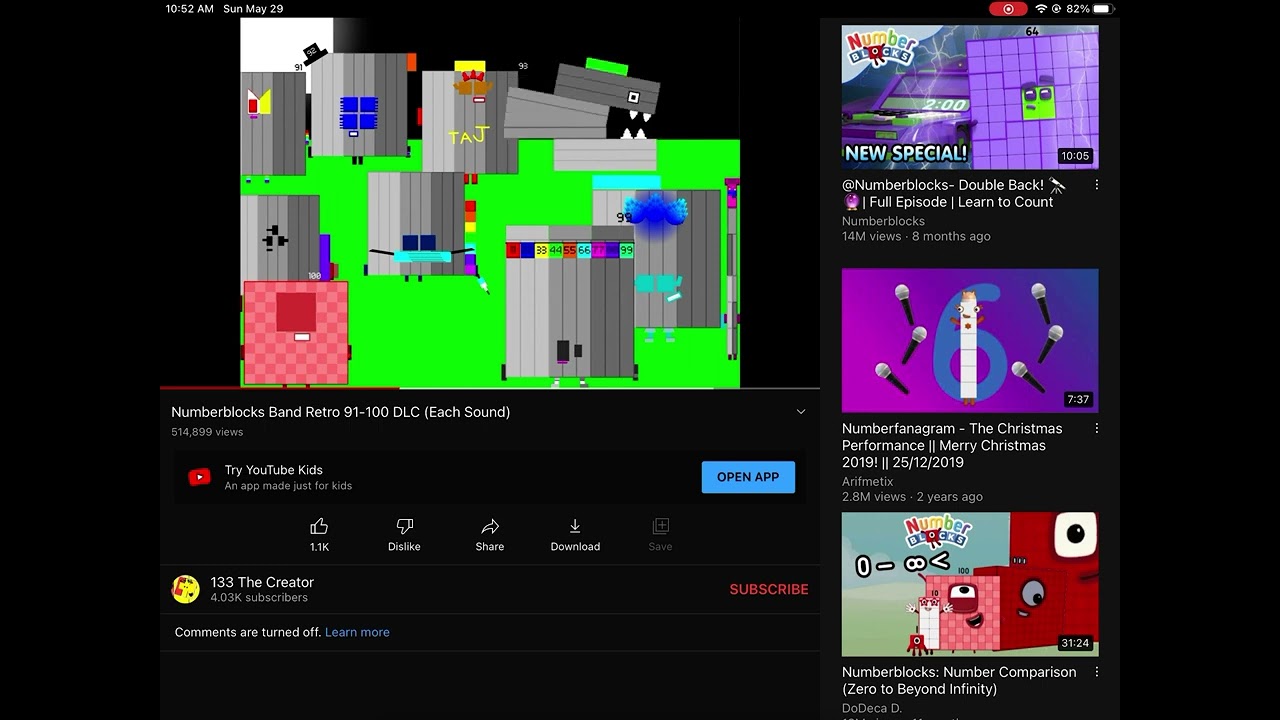Tap the 'Try YouTube Kids' text
1280x720 pixels.
(273, 470)
